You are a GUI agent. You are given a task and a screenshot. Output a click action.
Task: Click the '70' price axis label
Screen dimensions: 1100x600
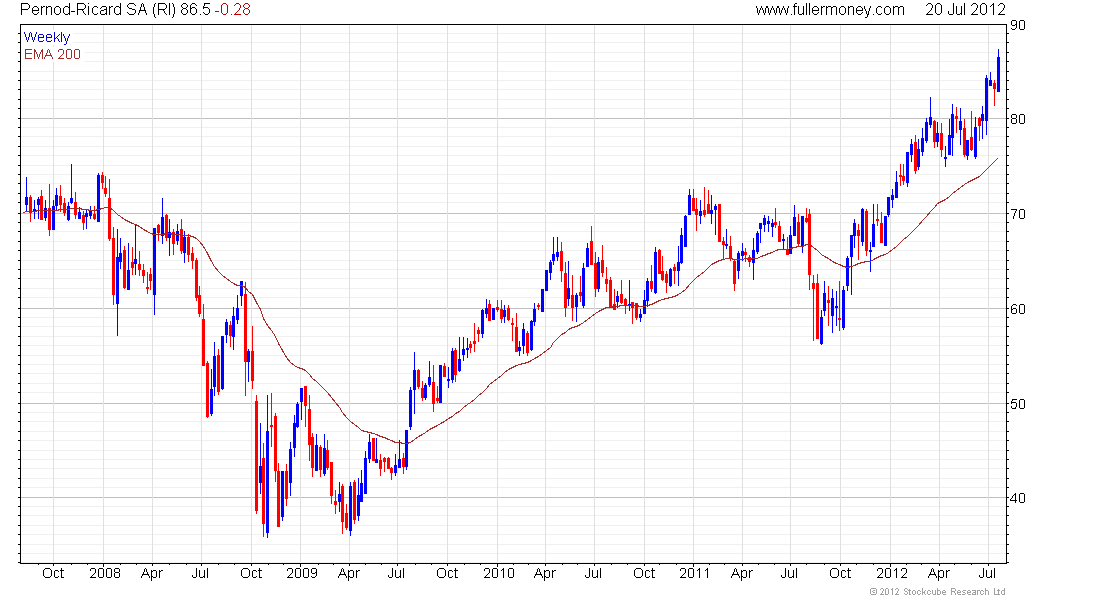click(1017, 214)
